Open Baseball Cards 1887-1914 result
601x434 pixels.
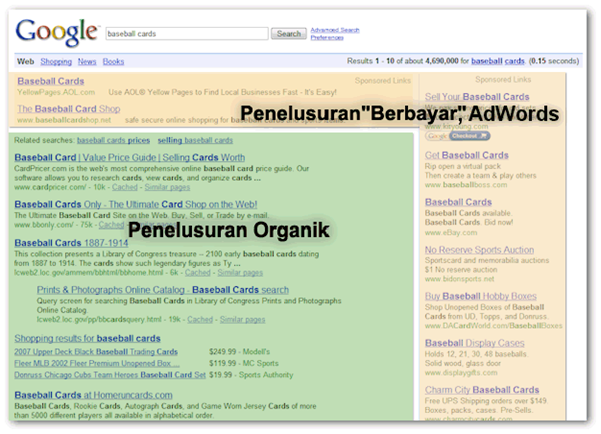click(x=71, y=243)
